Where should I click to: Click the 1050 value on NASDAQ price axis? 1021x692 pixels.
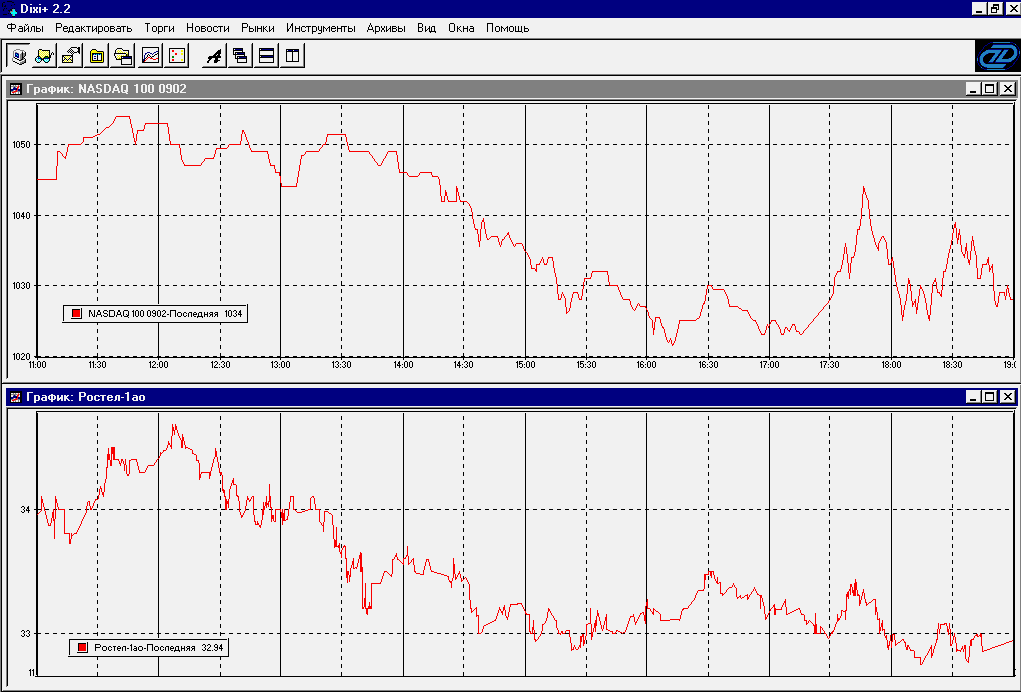(21, 145)
